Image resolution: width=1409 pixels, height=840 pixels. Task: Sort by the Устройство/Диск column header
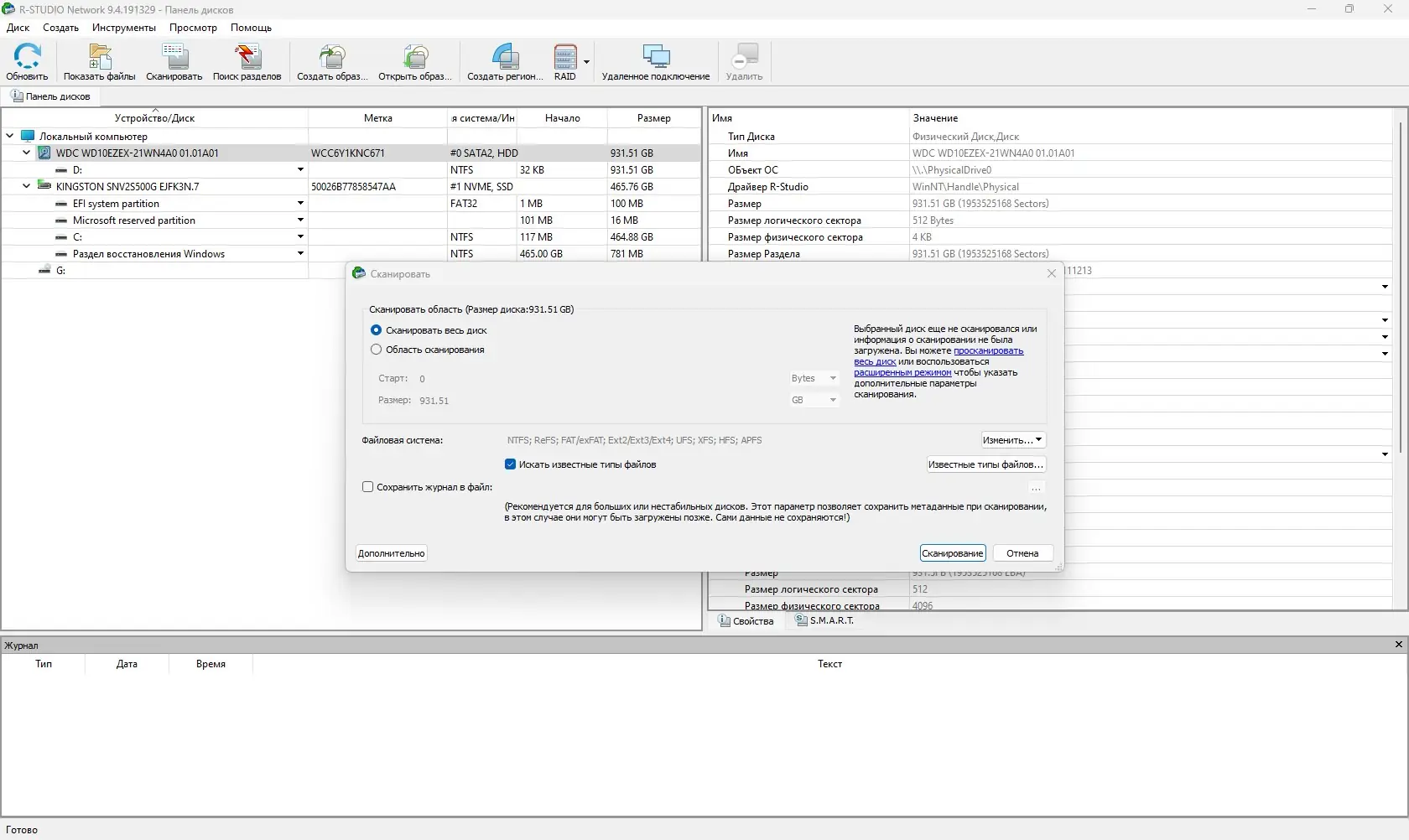click(x=154, y=118)
